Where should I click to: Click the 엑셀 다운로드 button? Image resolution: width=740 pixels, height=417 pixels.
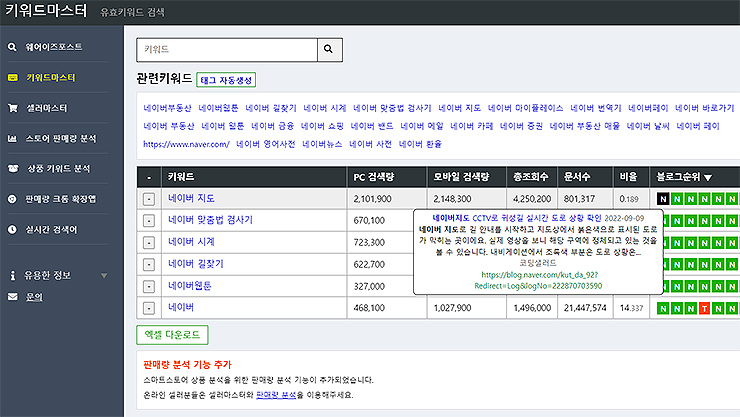pos(172,335)
